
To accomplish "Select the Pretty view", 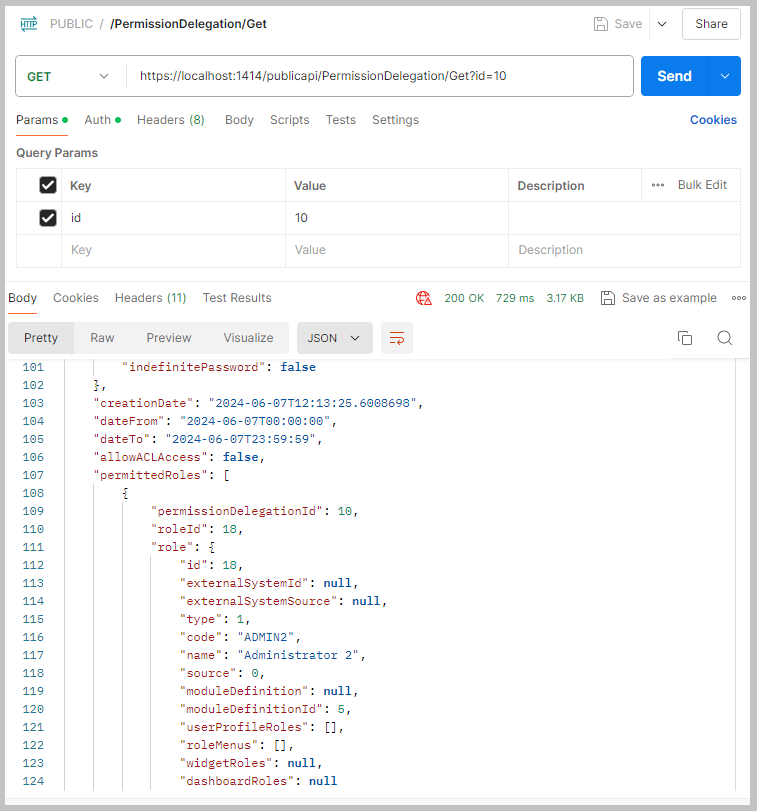I will [41, 338].
